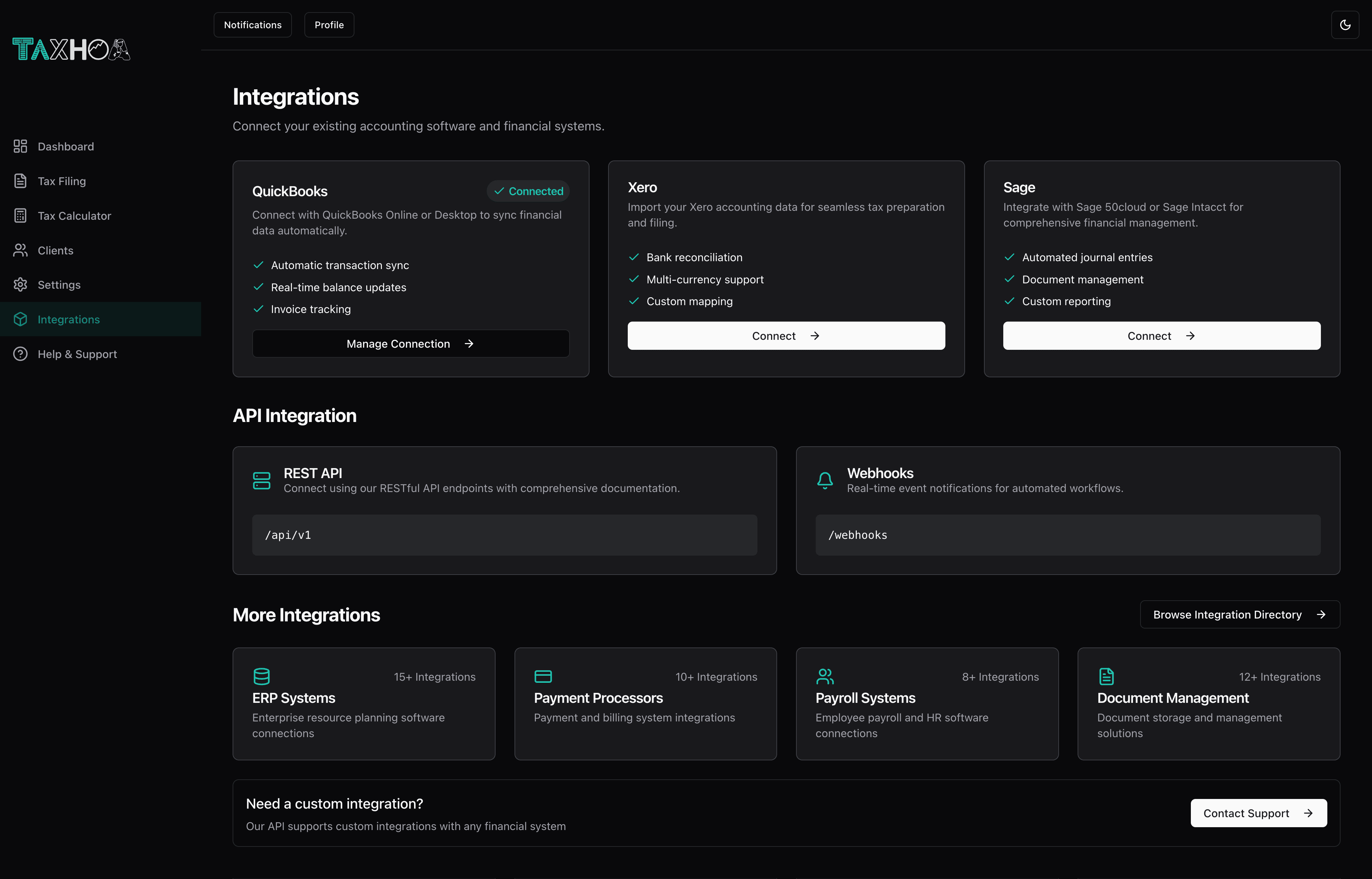This screenshot has height=879, width=1372.
Task: Click the /api/v1 endpoint field
Action: (504, 535)
